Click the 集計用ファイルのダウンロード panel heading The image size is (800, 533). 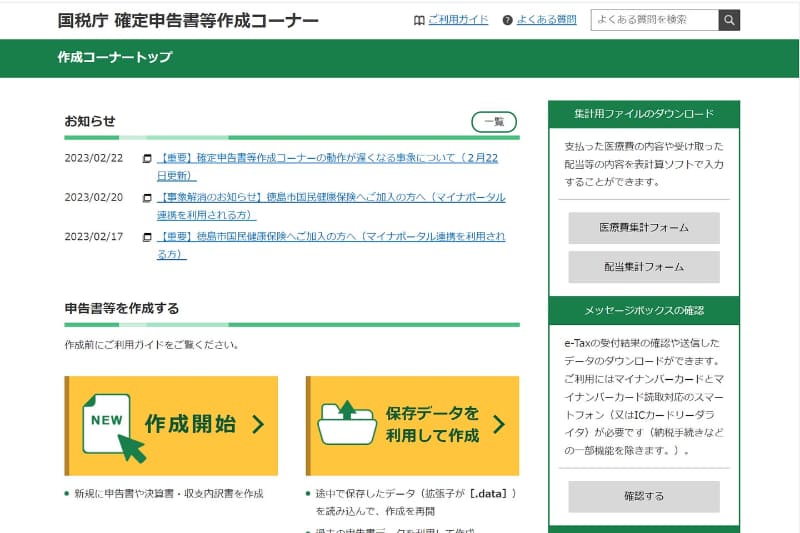click(644, 114)
